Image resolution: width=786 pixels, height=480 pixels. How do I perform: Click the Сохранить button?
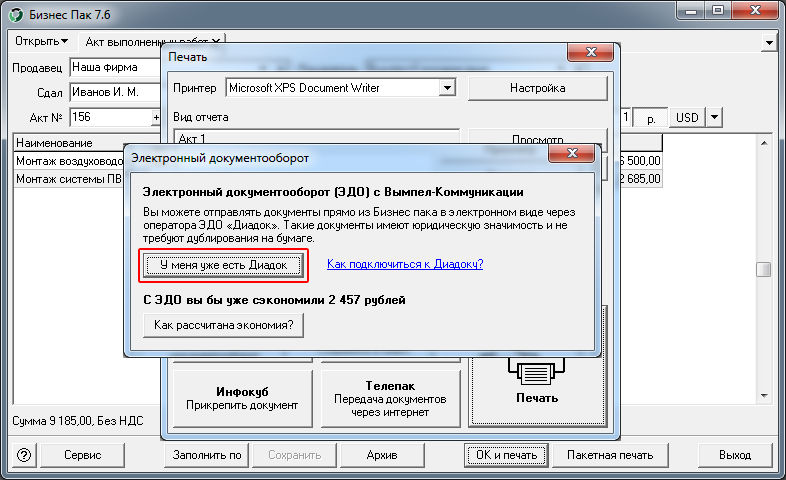tap(294, 455)
